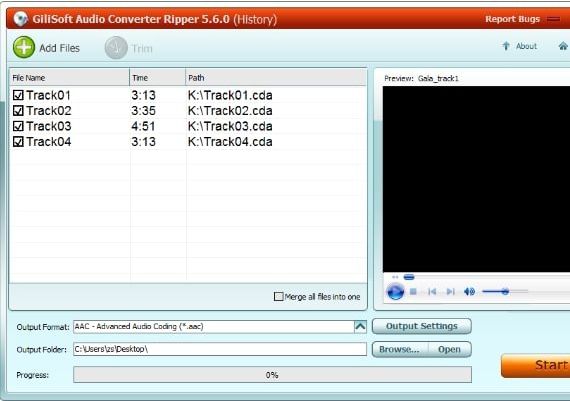Click the K:\Track03.cda path

click(230, 126)
